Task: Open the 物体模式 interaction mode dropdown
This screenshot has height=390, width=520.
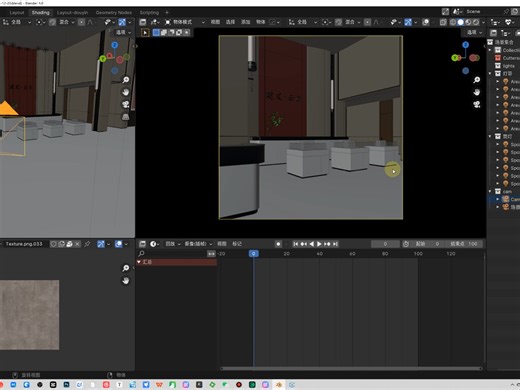Action: click(x=184, y=22)
